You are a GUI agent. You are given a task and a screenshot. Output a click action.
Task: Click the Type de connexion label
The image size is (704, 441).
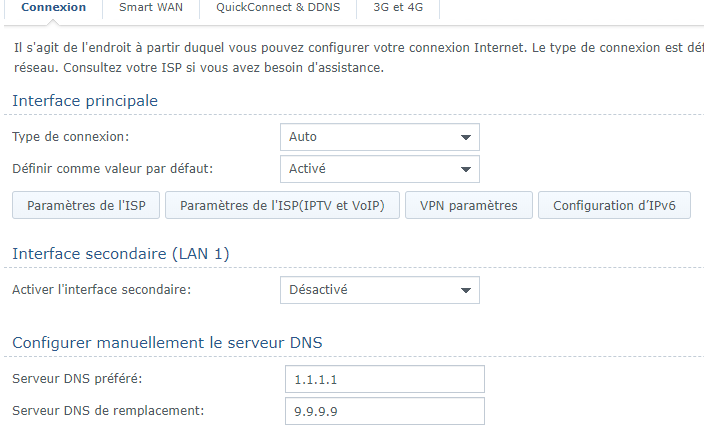click(x=70, y=137)
